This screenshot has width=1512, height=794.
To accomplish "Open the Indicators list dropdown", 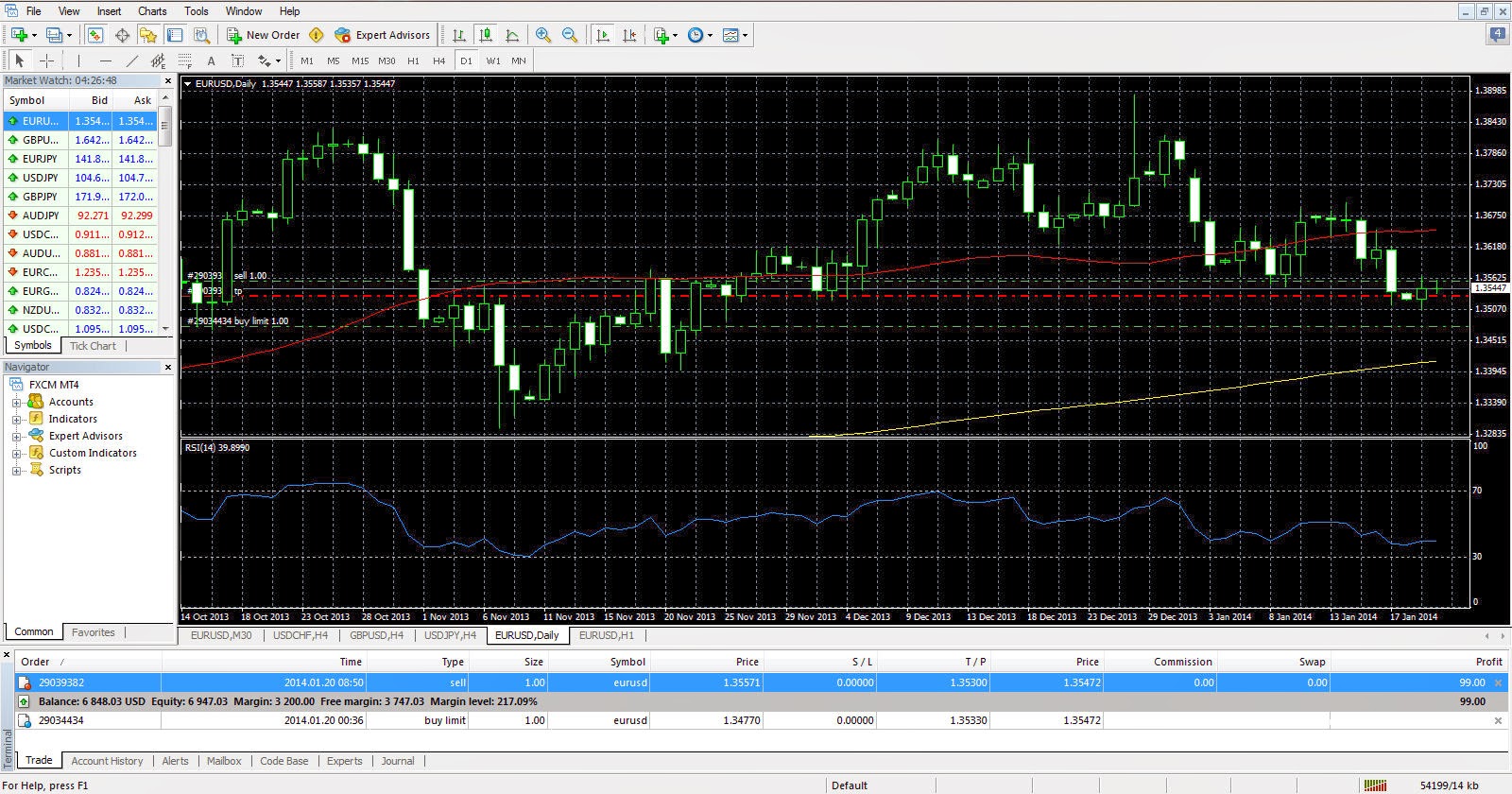I will 665,35.
